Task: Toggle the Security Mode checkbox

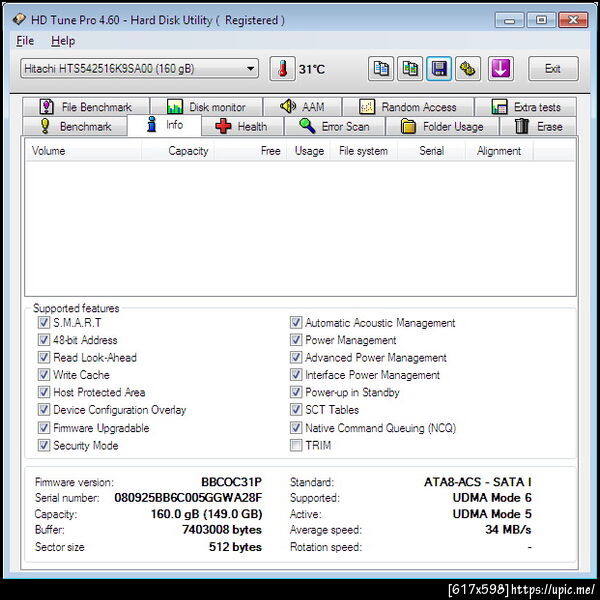Action: tap(44, 445)
